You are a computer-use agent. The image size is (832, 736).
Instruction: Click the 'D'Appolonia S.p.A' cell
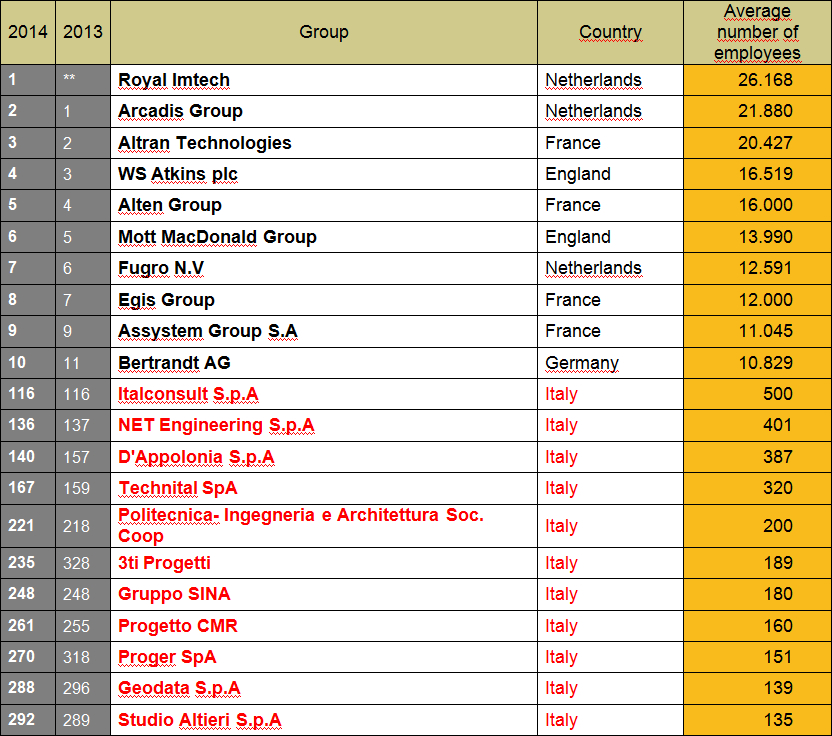(324, 457)
